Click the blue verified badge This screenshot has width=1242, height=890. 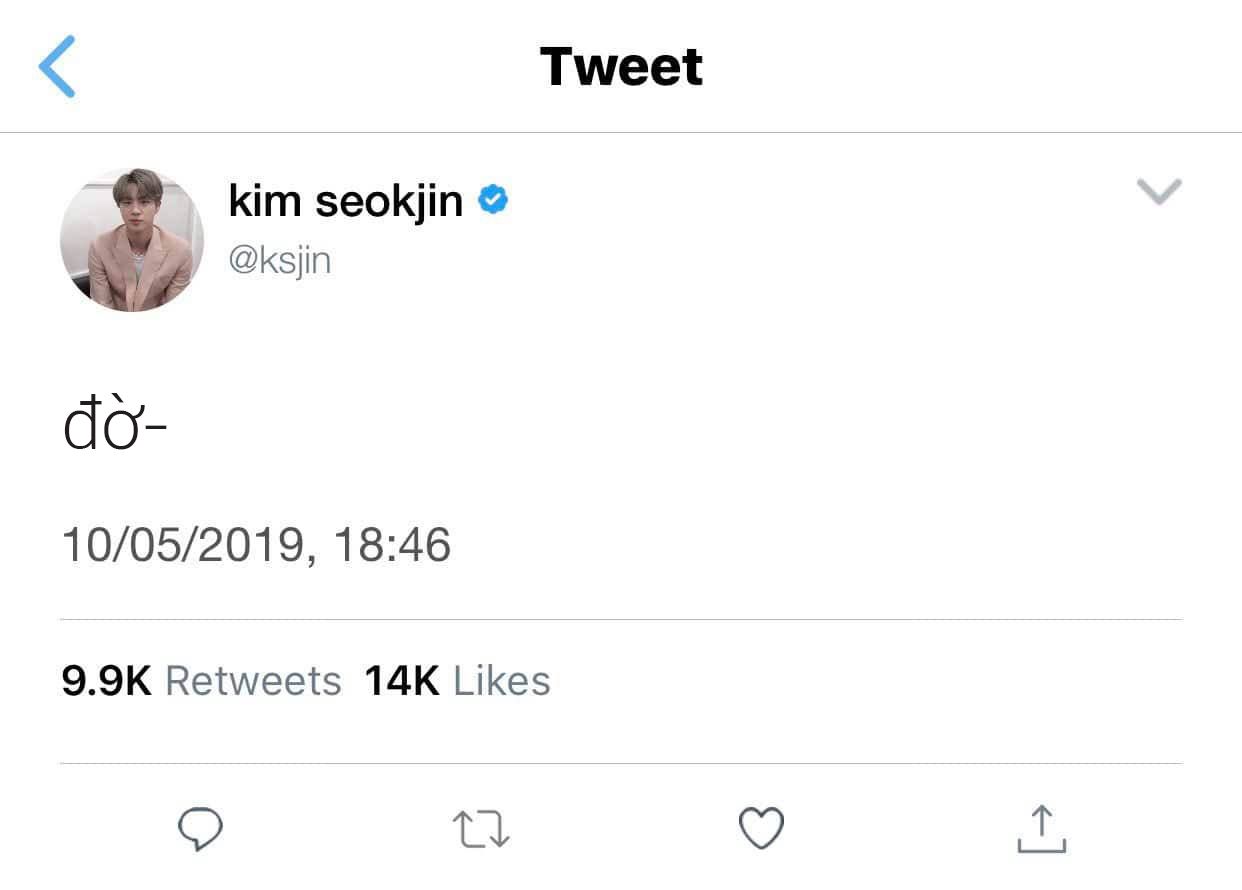click(493, 201)
